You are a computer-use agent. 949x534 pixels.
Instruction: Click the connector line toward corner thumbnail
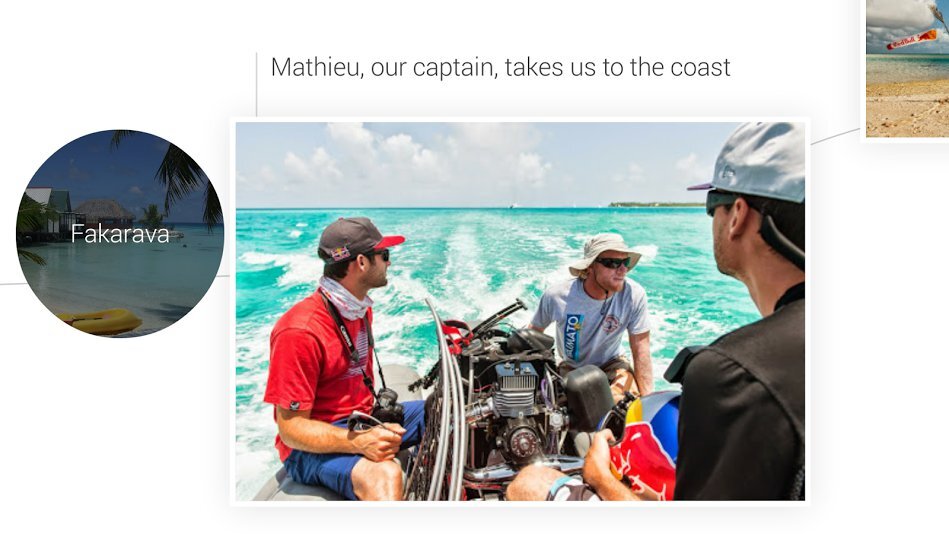click(x=835, y=137)
